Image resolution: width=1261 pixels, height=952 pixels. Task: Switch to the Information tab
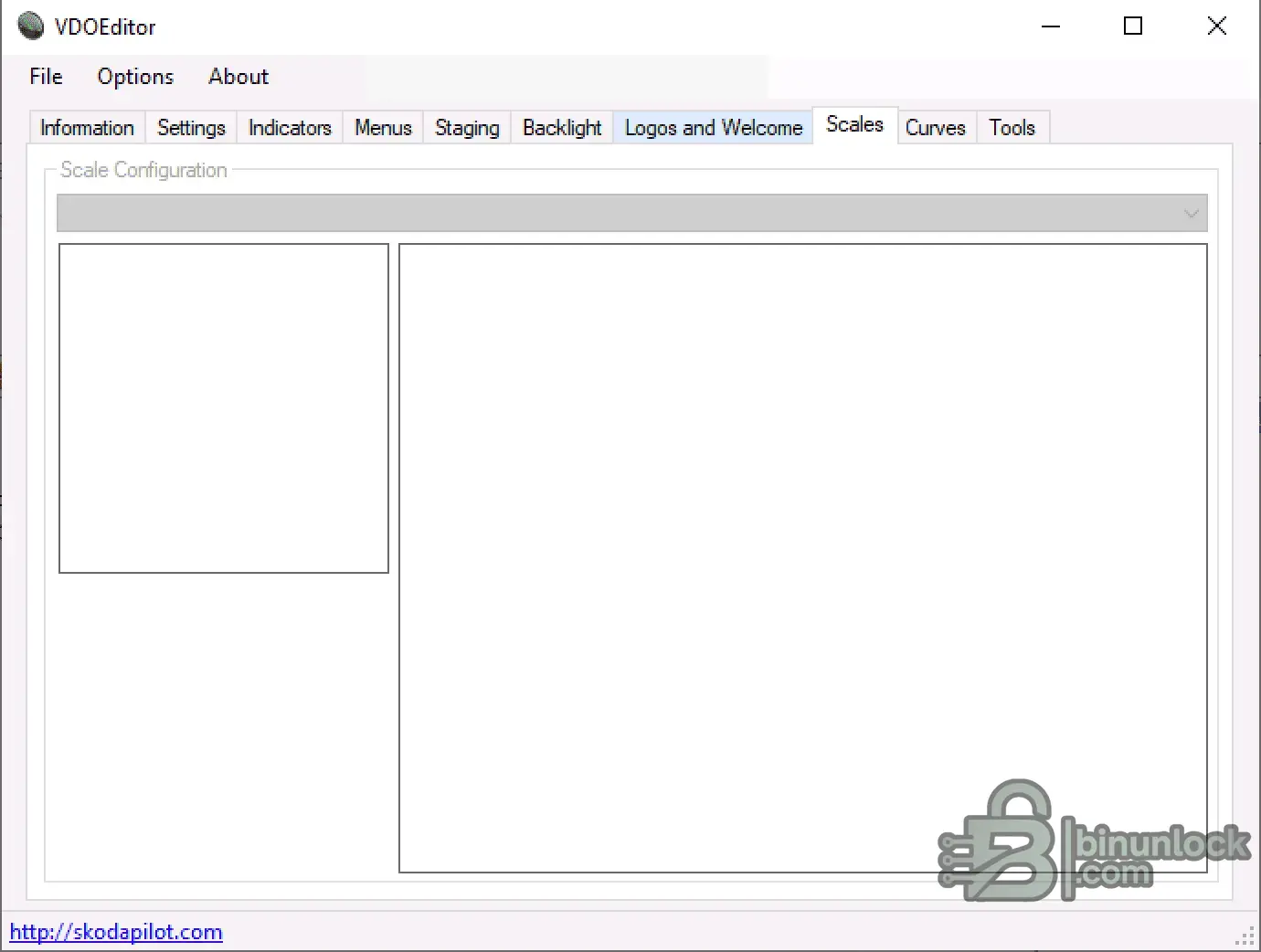pos(88,128)
